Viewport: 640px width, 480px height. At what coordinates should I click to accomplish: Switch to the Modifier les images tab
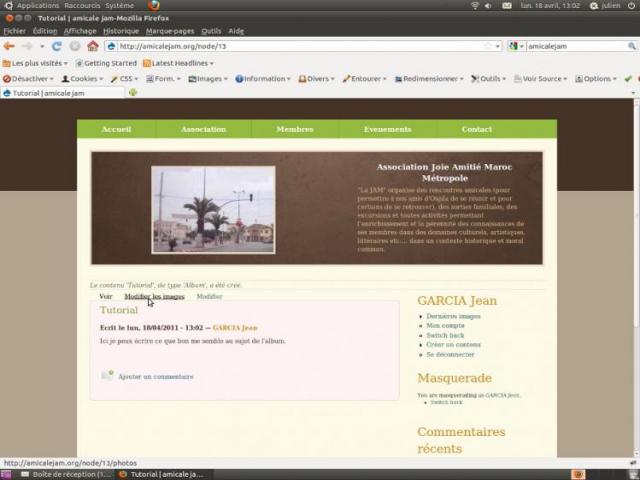click(x=154, y=297)
